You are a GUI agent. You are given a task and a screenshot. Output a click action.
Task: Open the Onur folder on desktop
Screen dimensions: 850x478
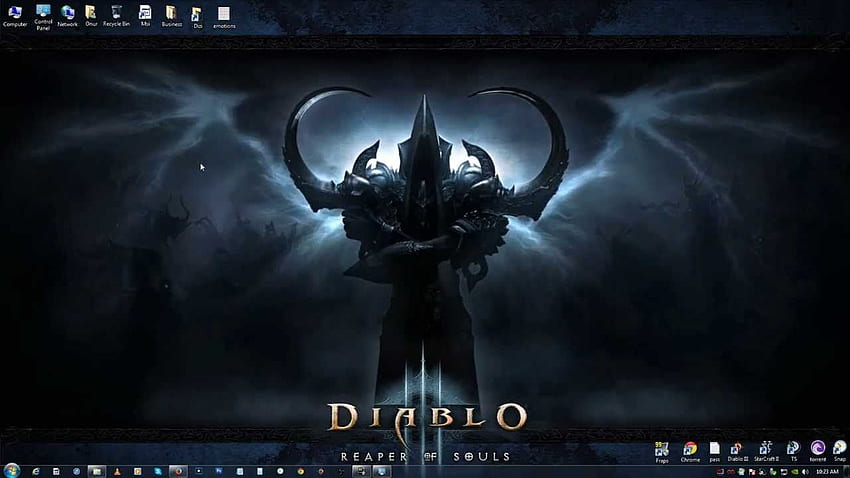pos(91,16)
